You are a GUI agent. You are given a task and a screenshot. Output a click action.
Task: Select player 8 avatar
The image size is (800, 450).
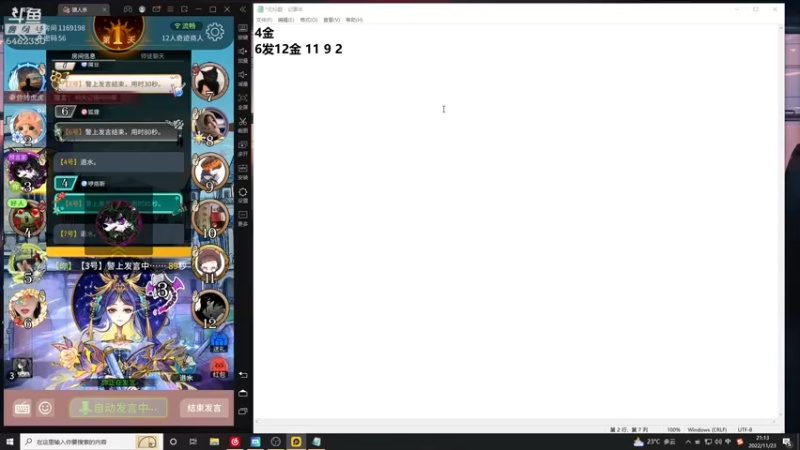point(210,126)
